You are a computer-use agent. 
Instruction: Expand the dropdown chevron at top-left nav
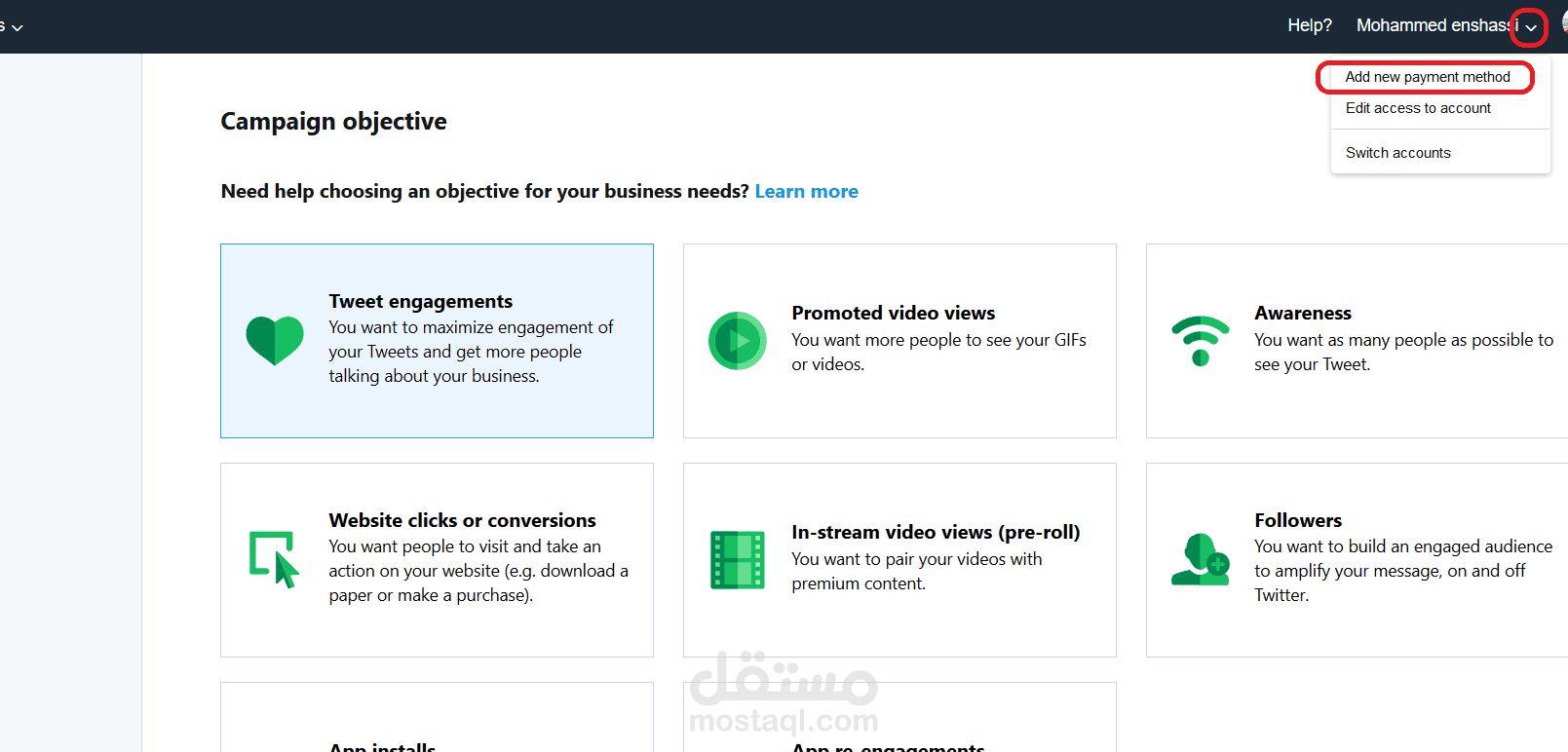[17, 27]
